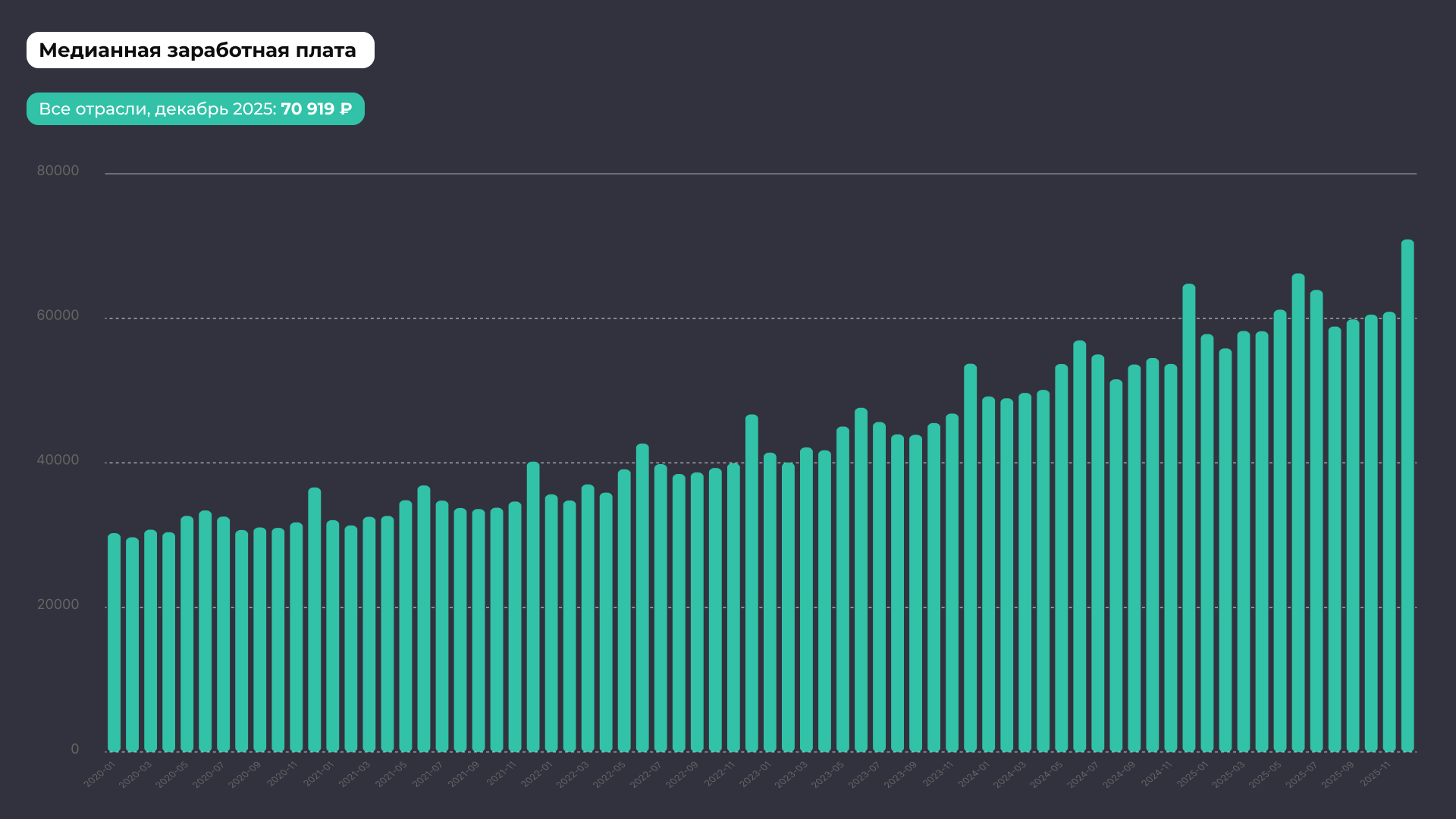
Task: Click the 2023-01 x-axis label
Action: 755,775
